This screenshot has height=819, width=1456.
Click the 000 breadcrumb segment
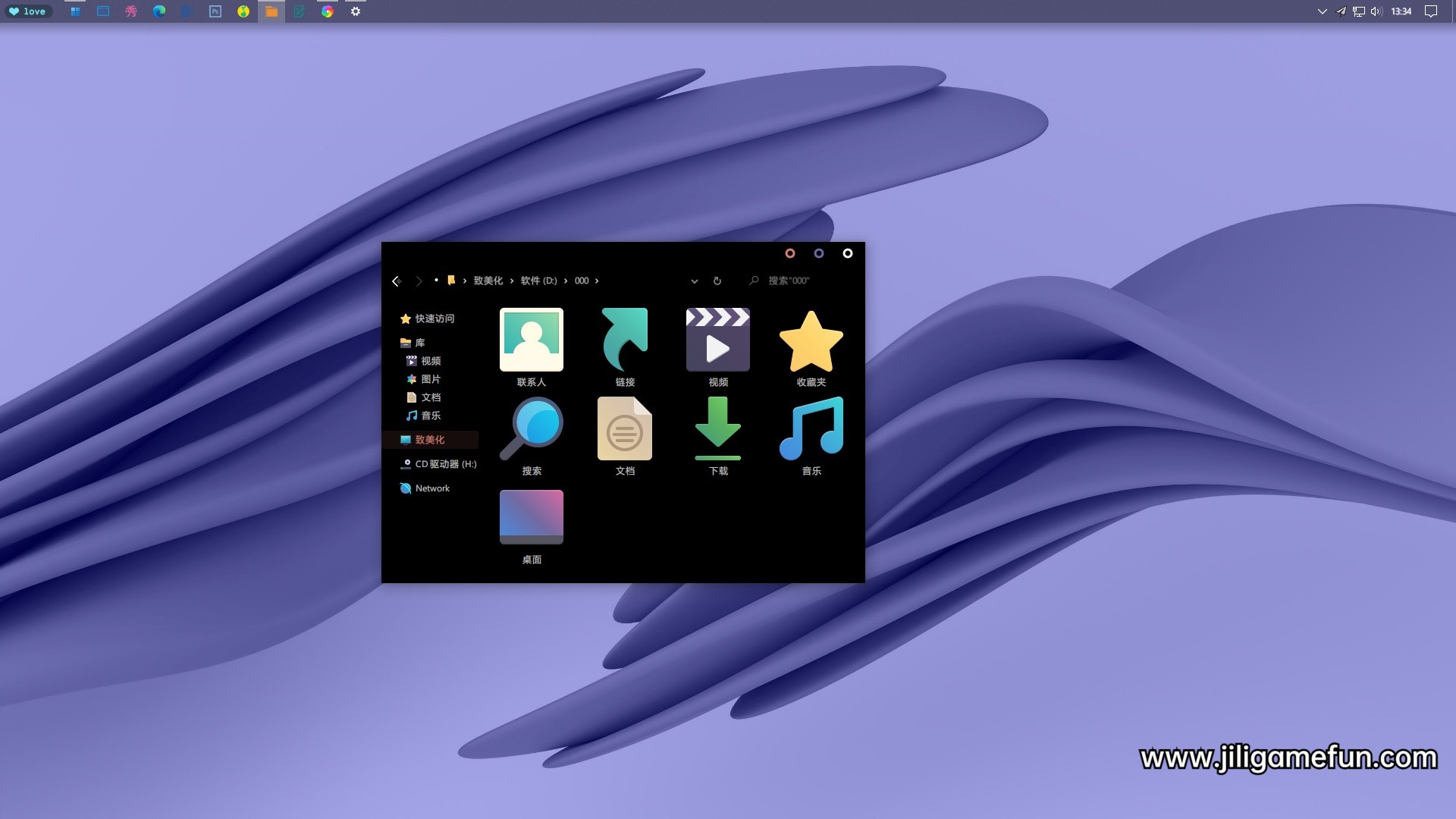tap(582, 281)
